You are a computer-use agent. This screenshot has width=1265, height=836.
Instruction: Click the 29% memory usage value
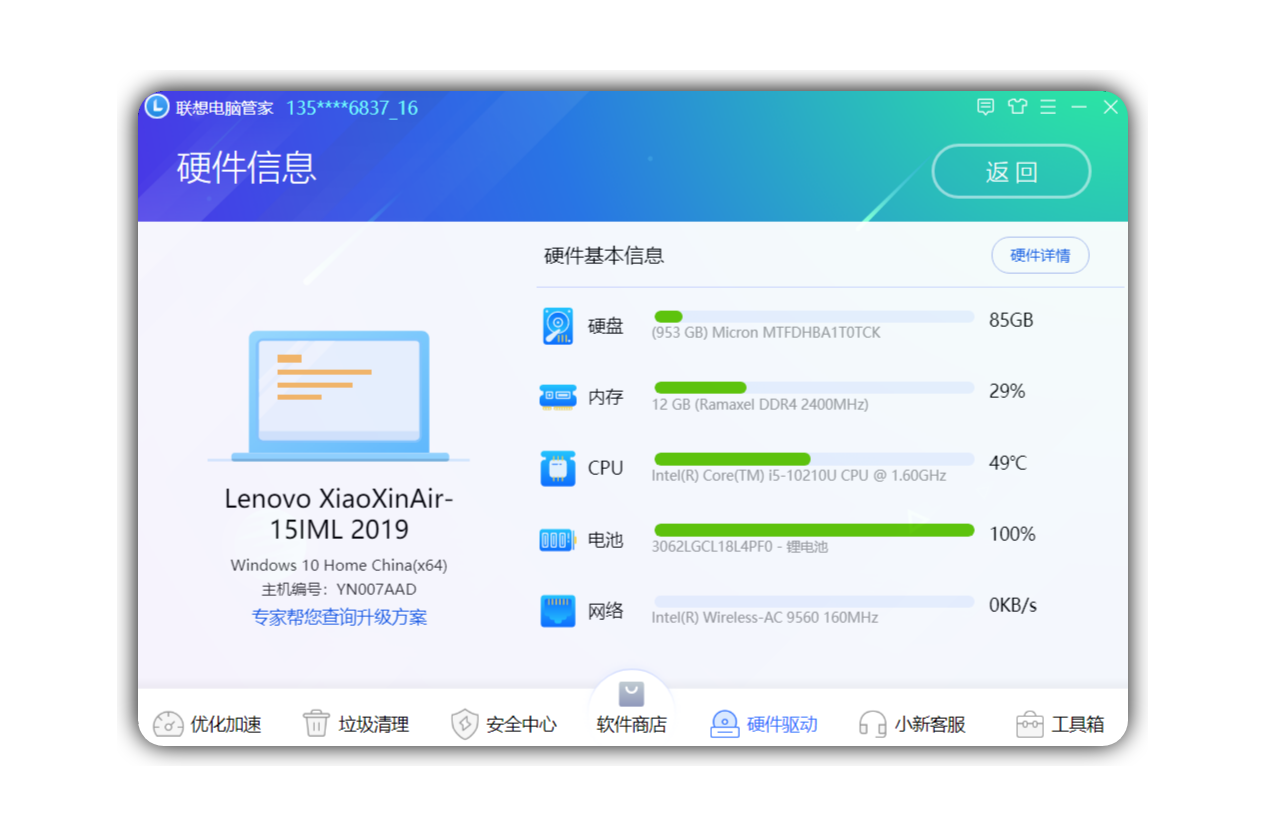pyautogui.click(x=1007, y=391)
